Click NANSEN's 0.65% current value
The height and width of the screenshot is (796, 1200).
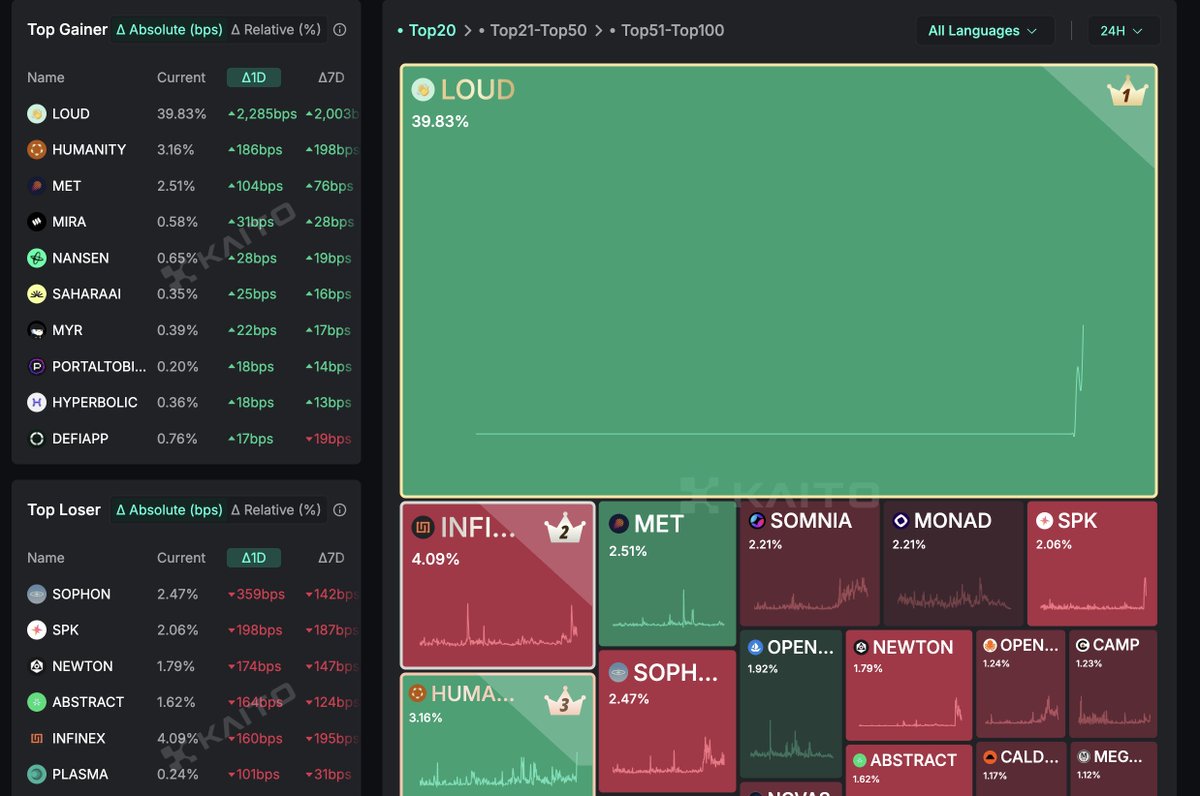pos(176,258)
